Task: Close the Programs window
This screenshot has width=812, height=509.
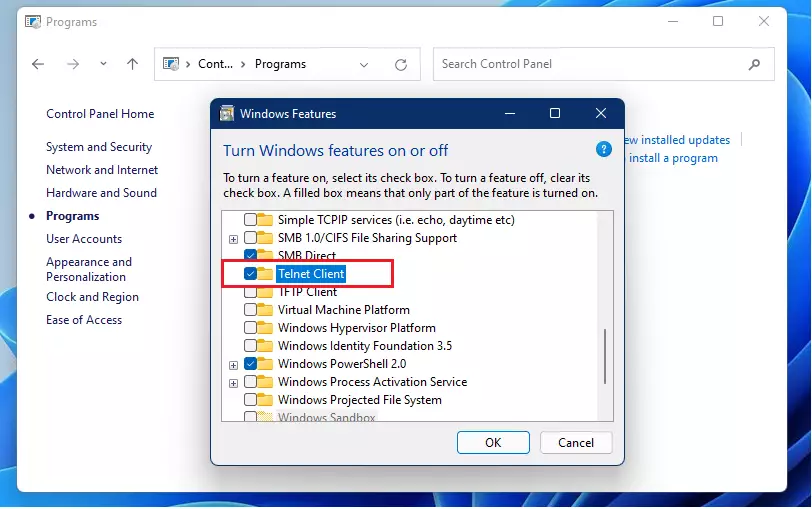Action: [x=764, y=21]
